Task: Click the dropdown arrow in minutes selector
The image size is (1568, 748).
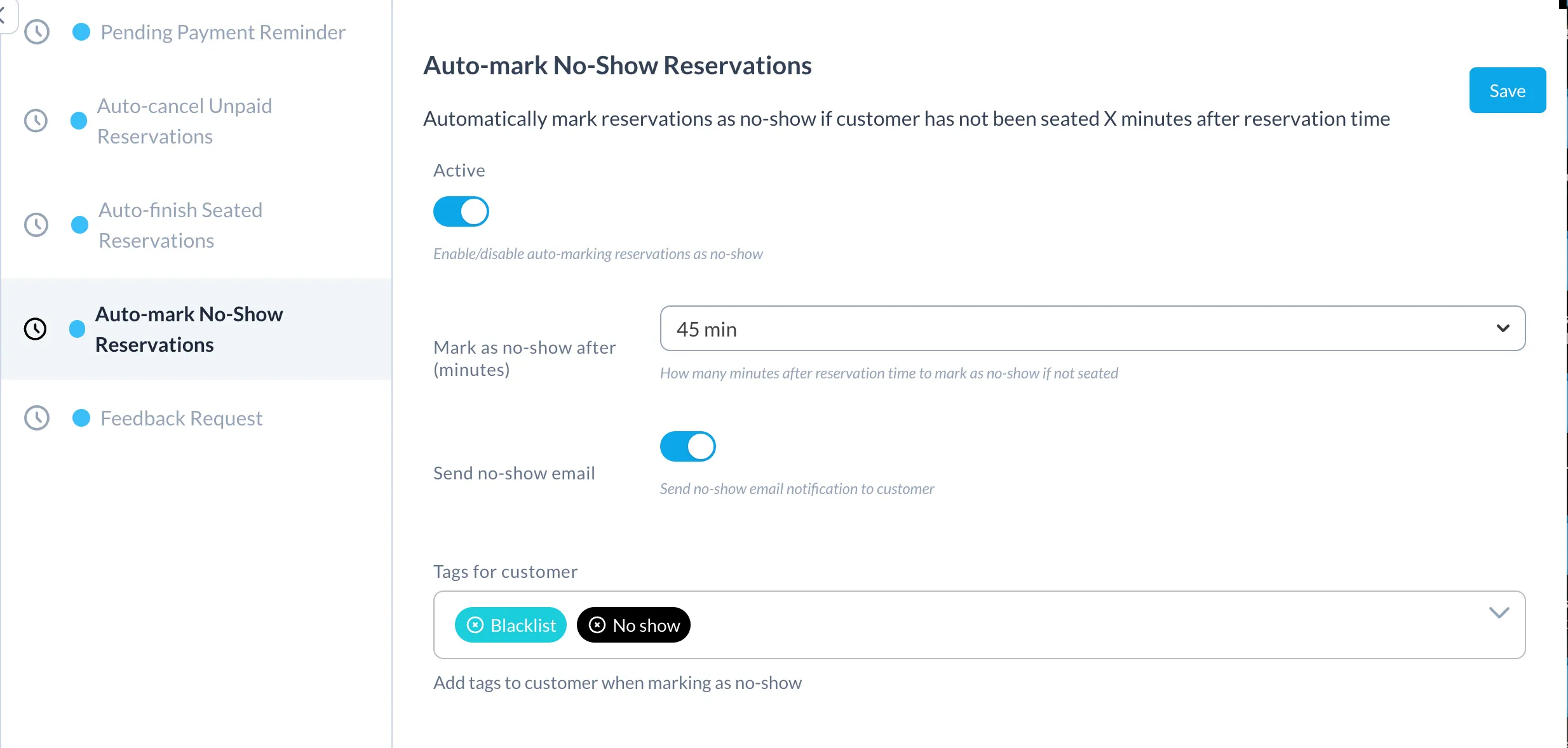Action: [x=1503, y=328]
